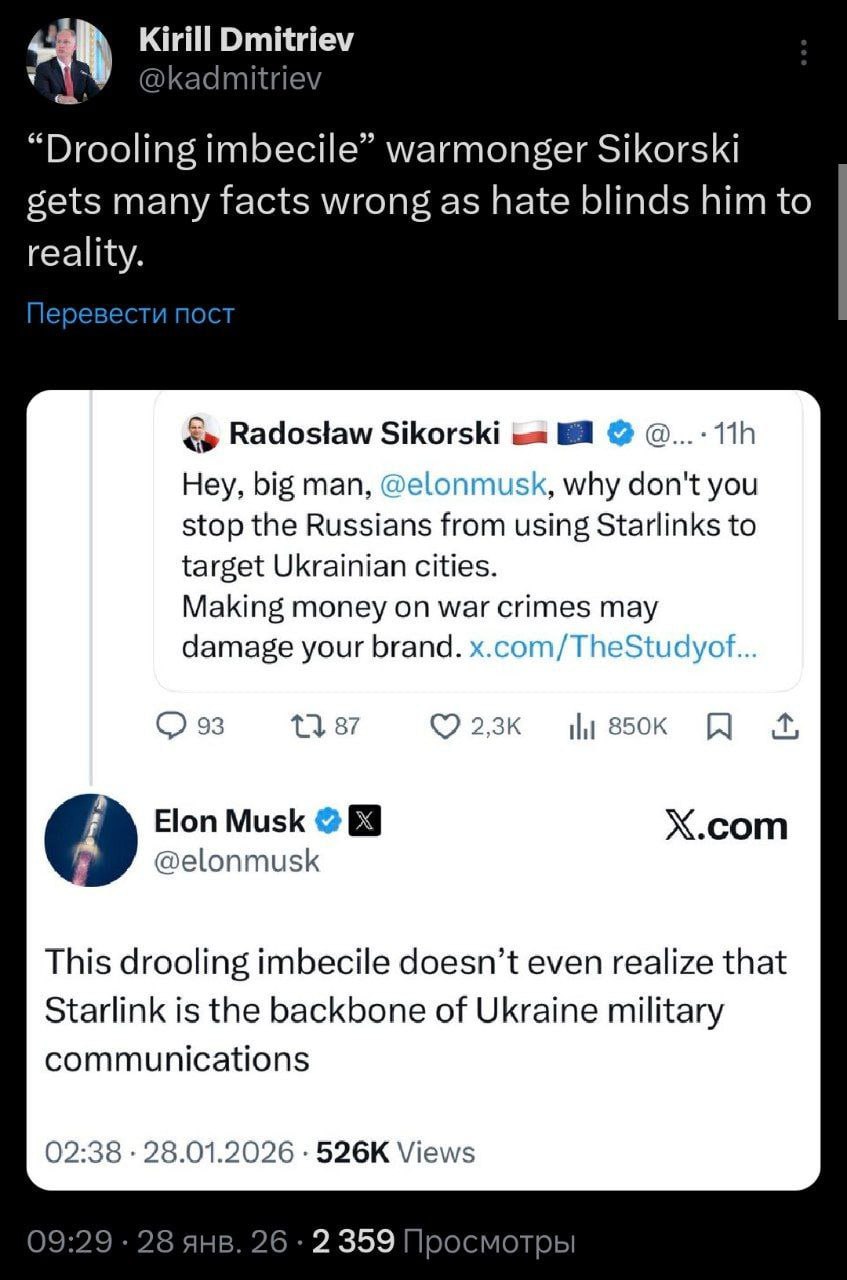Click Elon Musk's rocket profile picture

[x=92, y=841]
